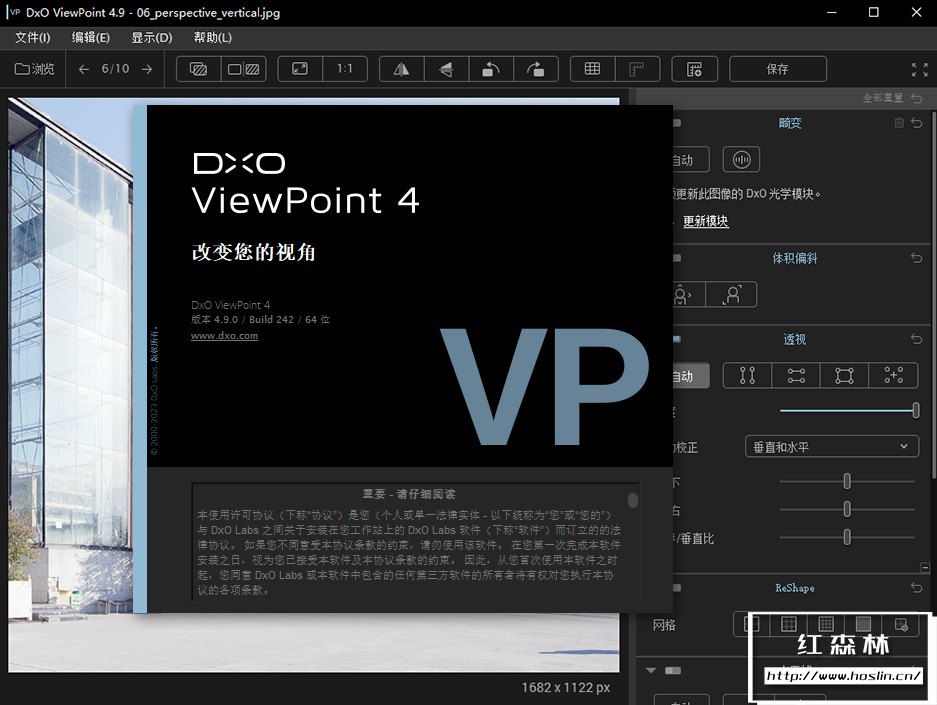Click the 6/10 image counter

coord(115,69)
